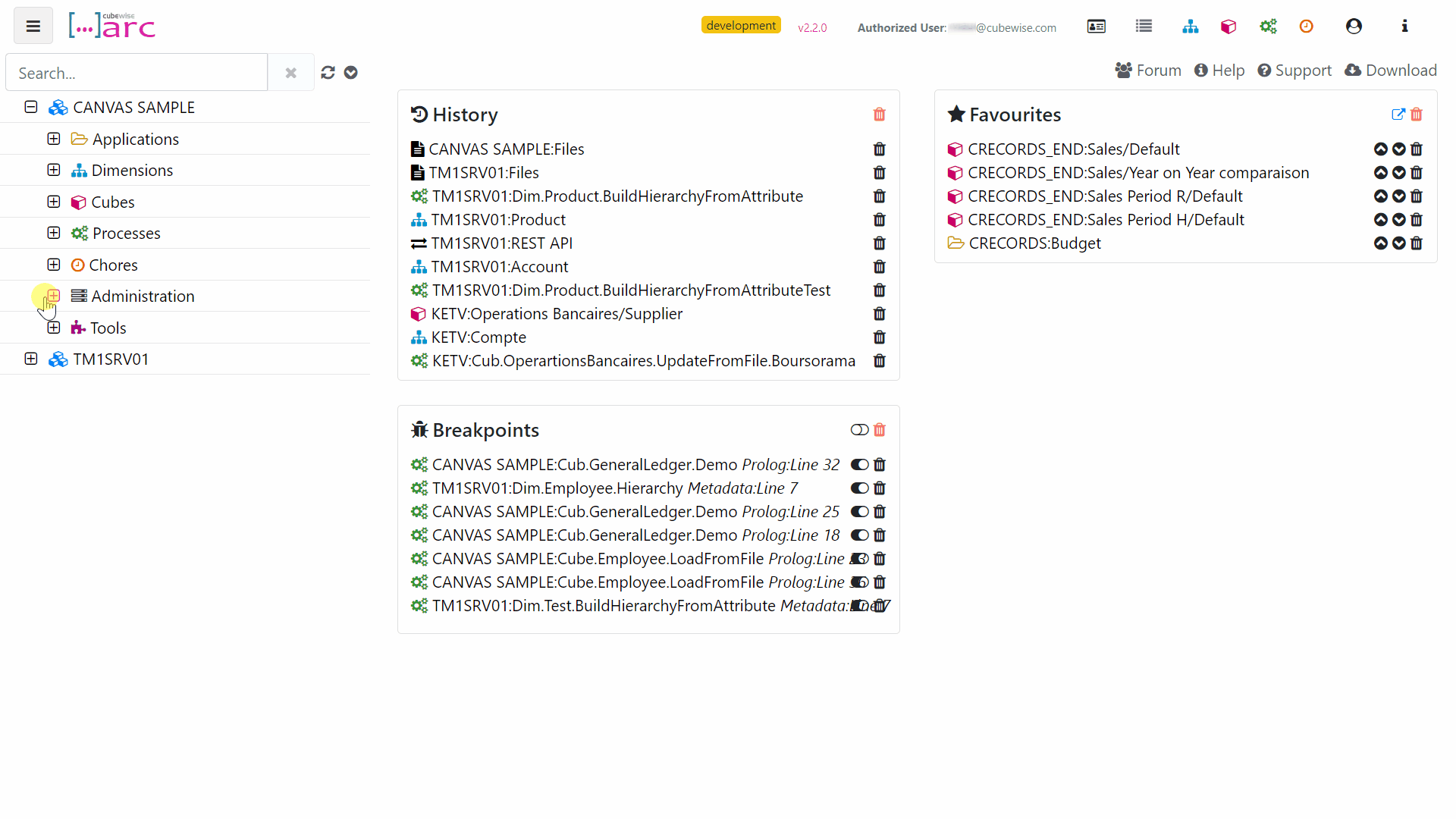Expand the TM1SRV01 server node

(30, 359)
